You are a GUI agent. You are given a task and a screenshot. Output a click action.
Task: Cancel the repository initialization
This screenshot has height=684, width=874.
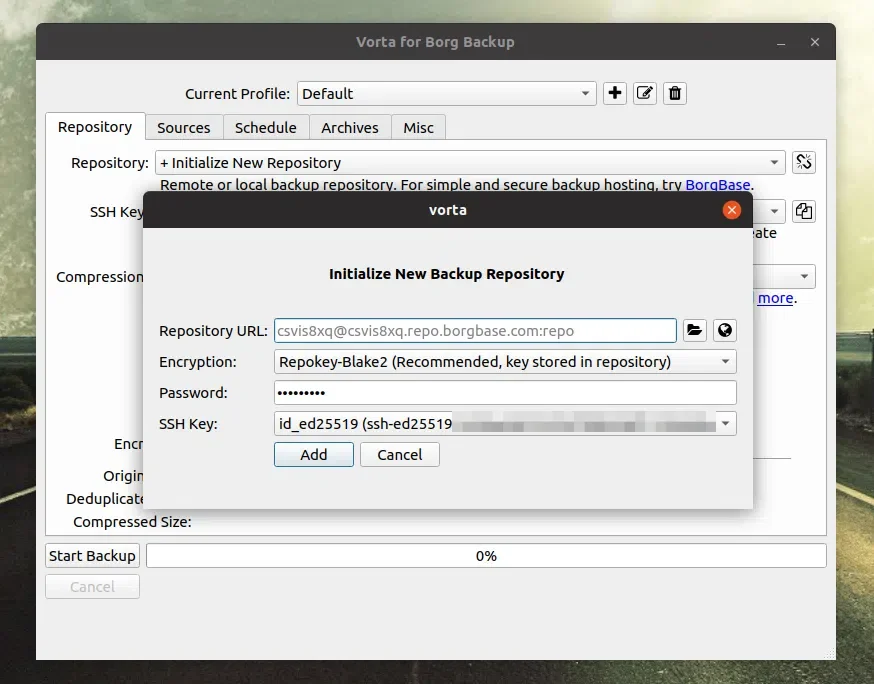click(x=399, y=454)
